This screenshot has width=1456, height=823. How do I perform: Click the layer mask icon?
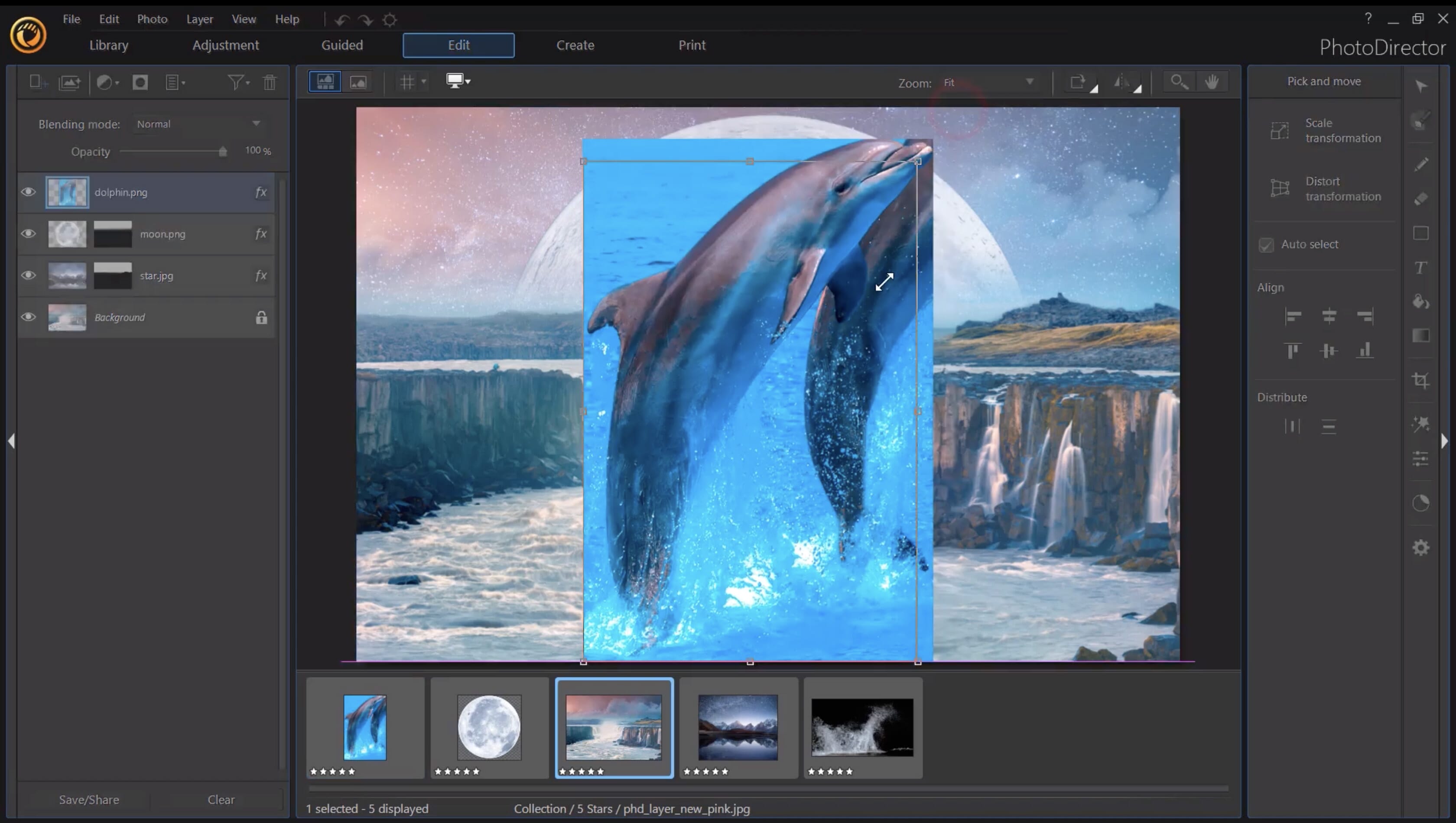[139, 82]
